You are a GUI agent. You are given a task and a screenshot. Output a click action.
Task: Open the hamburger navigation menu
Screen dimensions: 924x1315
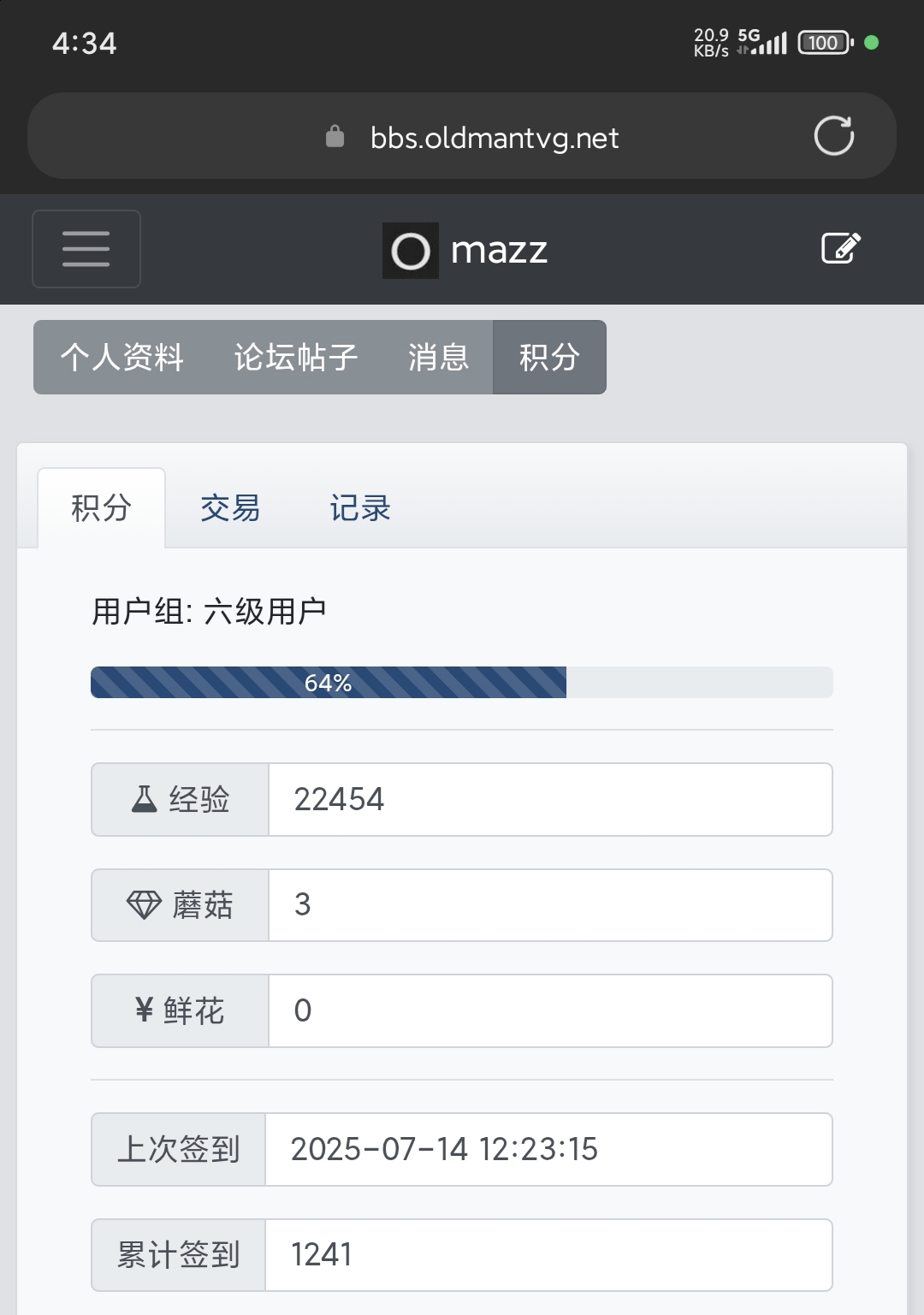click(86, 249)
